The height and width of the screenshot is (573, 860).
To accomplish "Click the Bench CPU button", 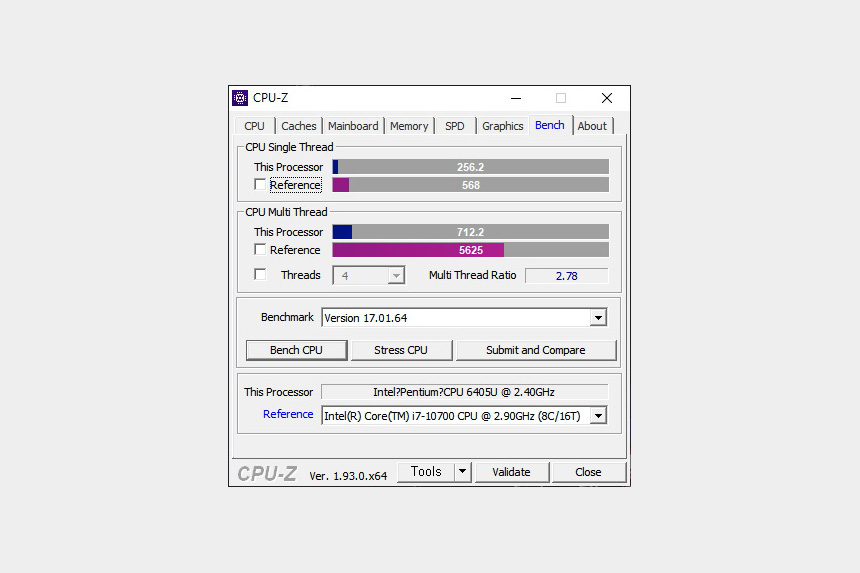I will (296, 350).
